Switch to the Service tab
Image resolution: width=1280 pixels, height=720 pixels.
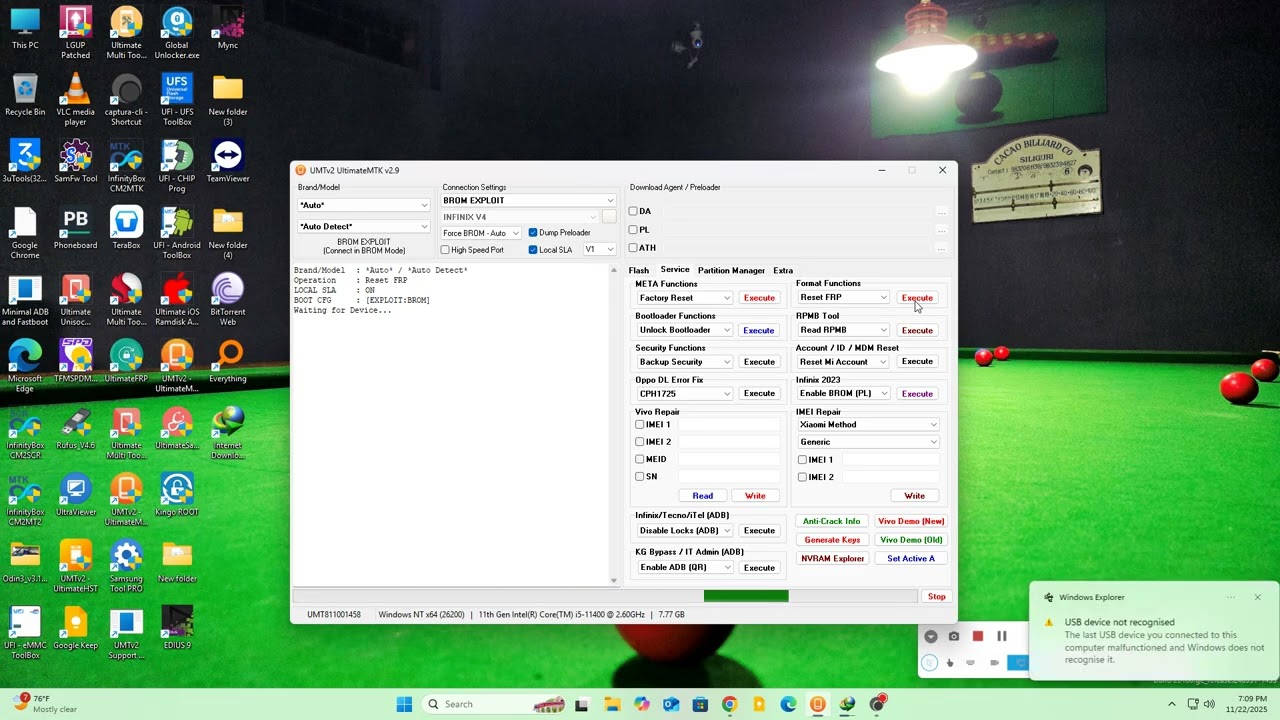(675, 270)
